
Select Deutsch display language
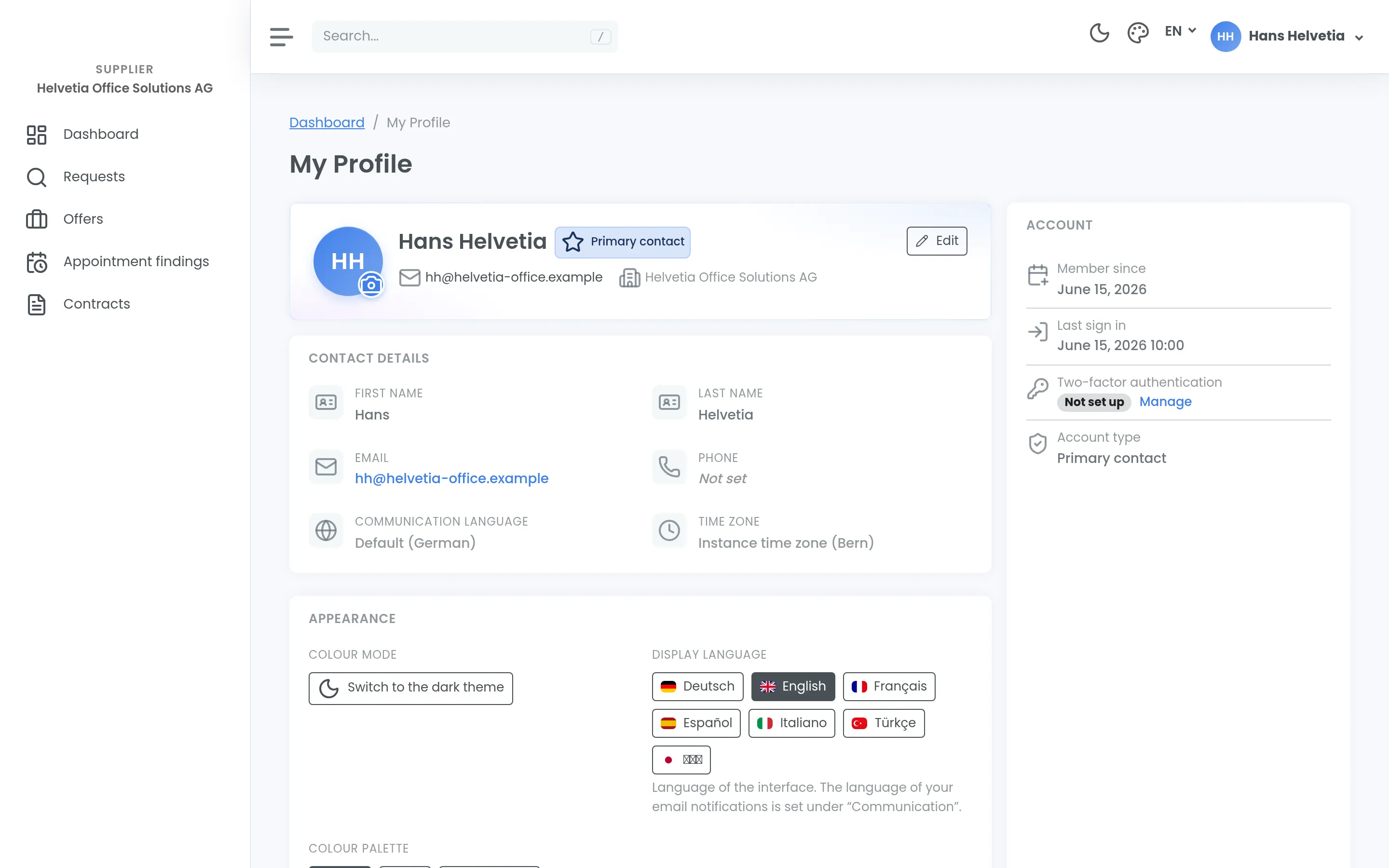coord(697,687)
